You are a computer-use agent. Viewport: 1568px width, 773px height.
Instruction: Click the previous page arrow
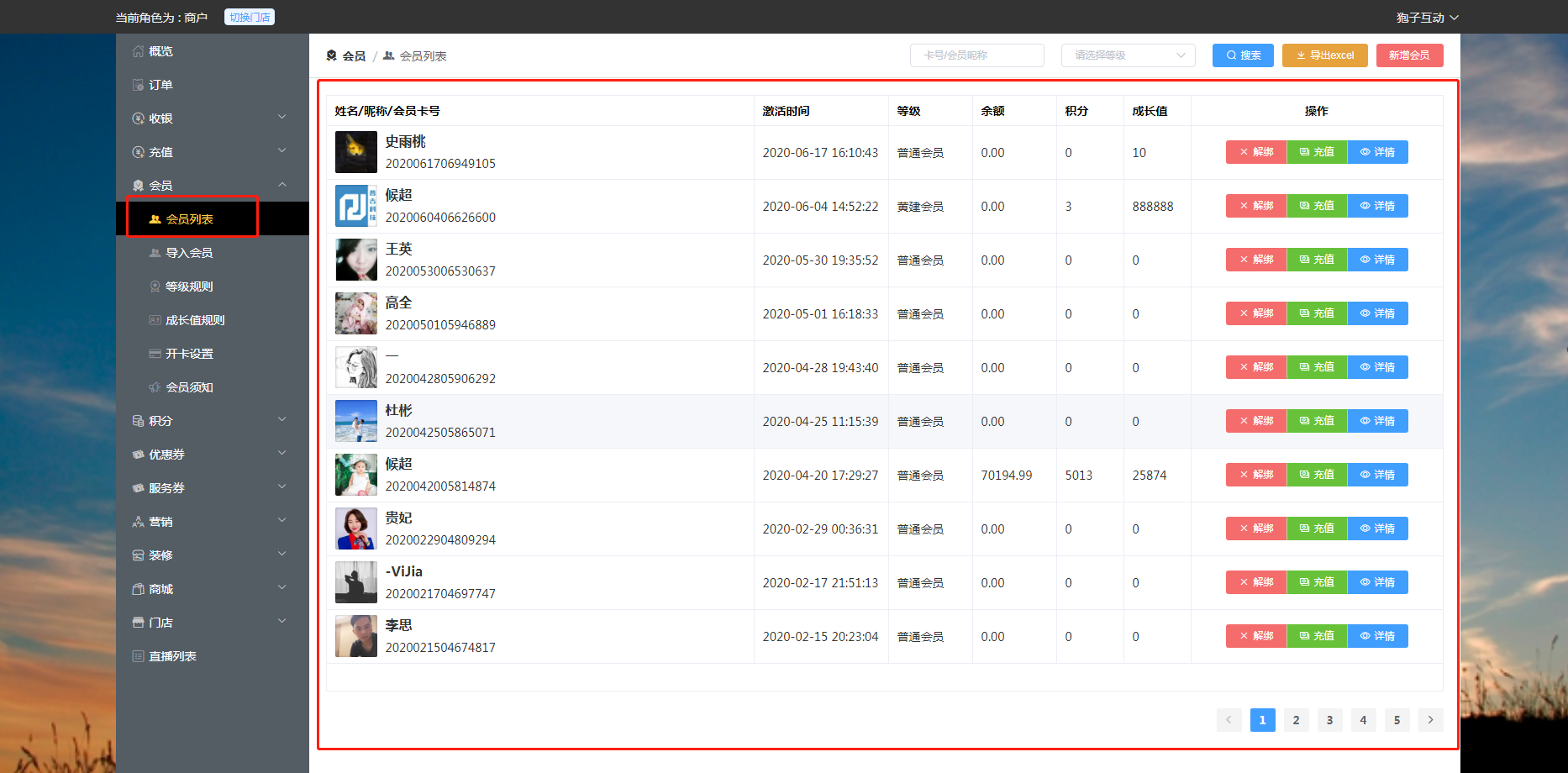tap(1229, 720)
